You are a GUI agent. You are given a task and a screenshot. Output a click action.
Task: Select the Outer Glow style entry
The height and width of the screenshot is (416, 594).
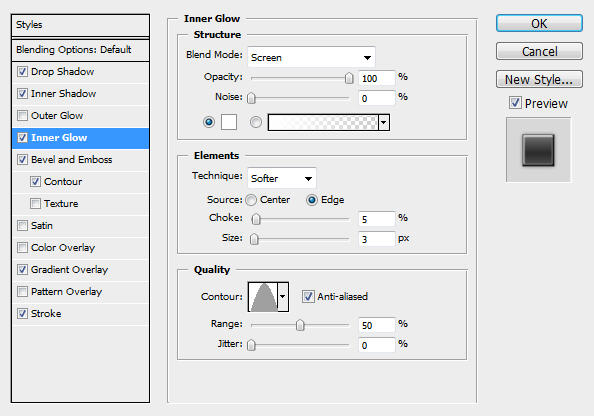click(57, 116)
